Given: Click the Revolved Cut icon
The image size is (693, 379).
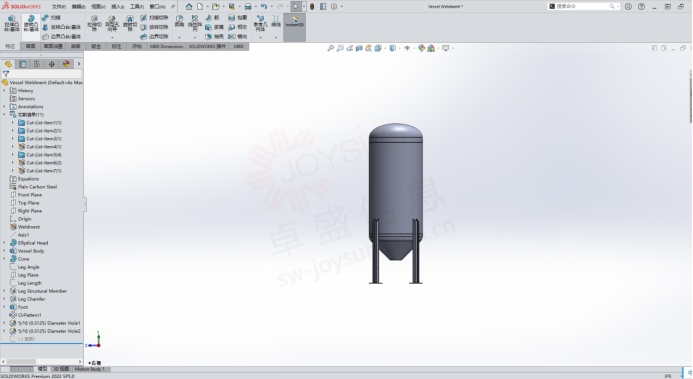Looking at the screenshot, I should point(130,24).
